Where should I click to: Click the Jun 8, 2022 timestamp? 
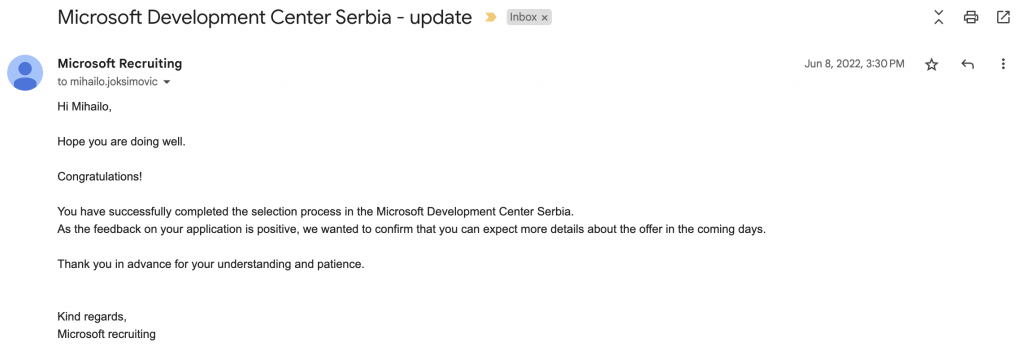pyautogui.click(x=854, y=64)
